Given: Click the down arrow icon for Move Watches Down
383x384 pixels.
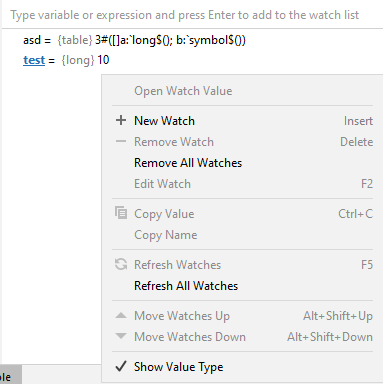Looking at the screenshot, I should [x=121, y=336].
